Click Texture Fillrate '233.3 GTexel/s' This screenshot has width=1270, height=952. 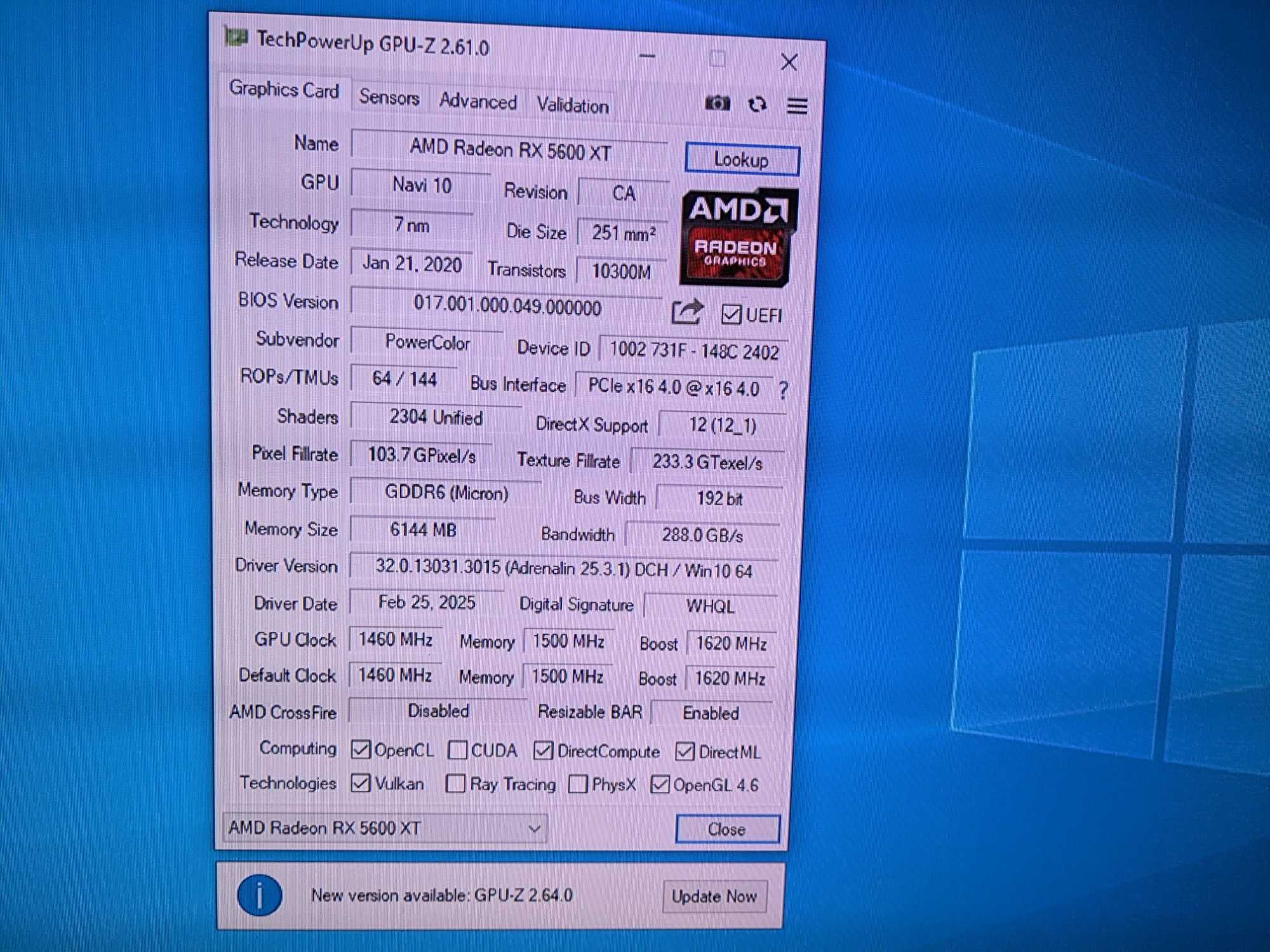point(707,462)
